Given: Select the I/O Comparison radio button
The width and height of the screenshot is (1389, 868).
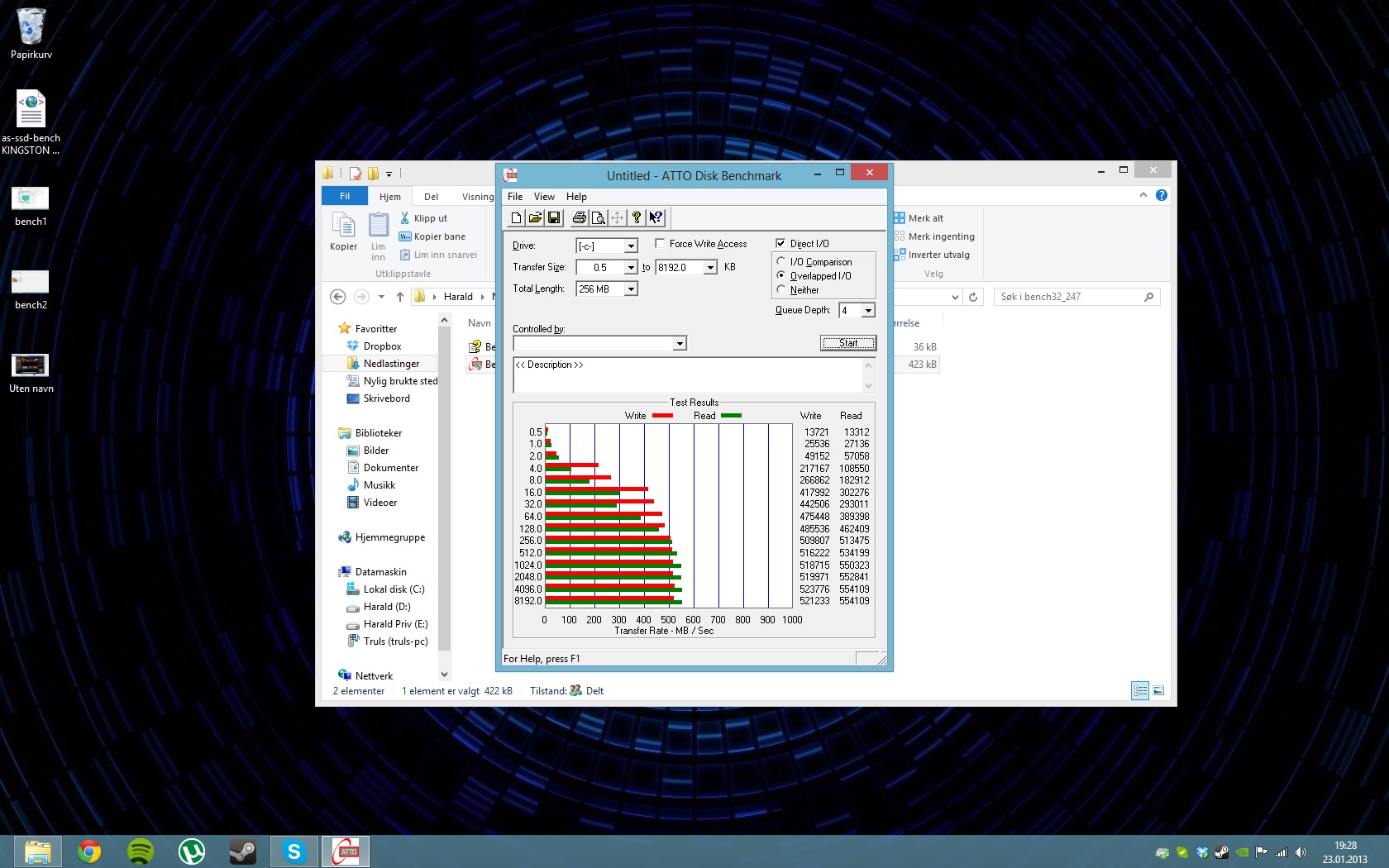Looking at the screenshot, I should pos(781,262).
